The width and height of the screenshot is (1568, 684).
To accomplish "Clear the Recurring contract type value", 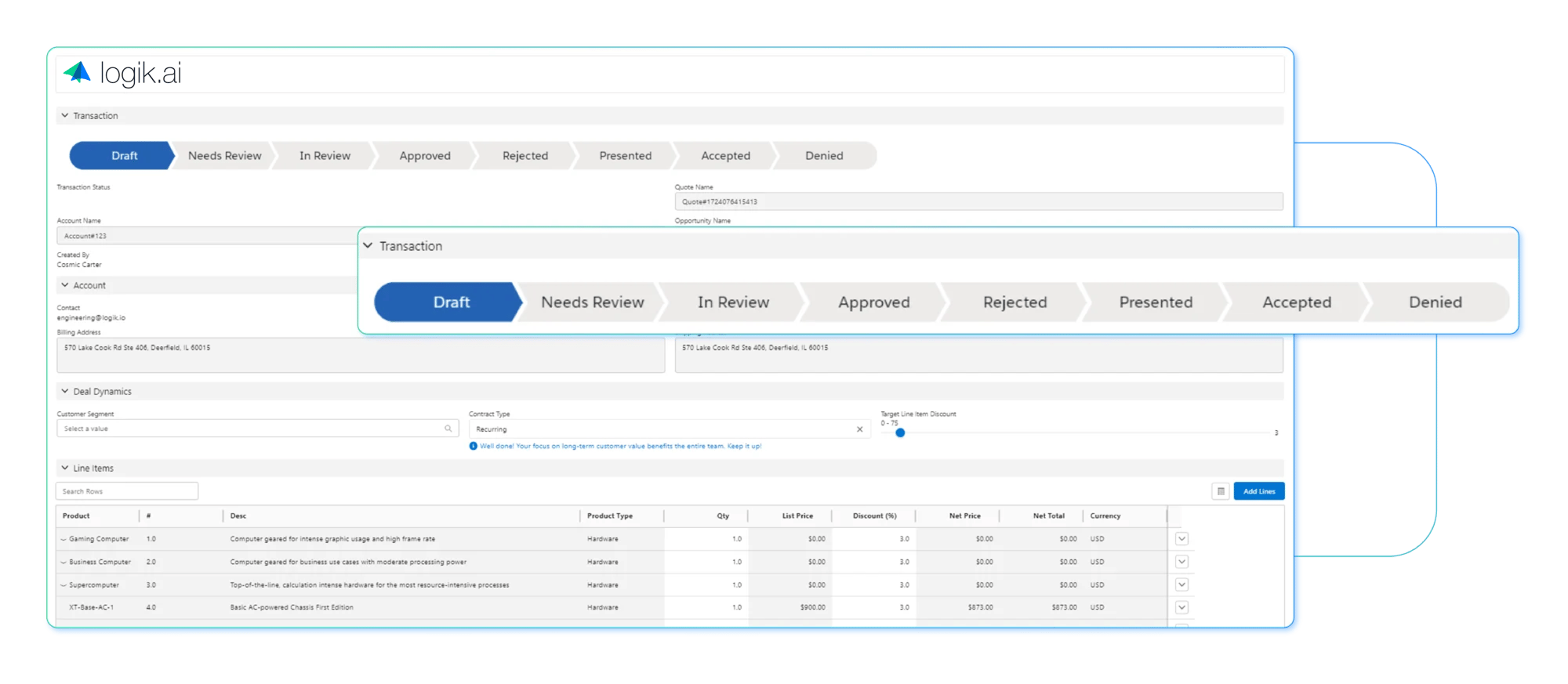I will click(859, 429).
